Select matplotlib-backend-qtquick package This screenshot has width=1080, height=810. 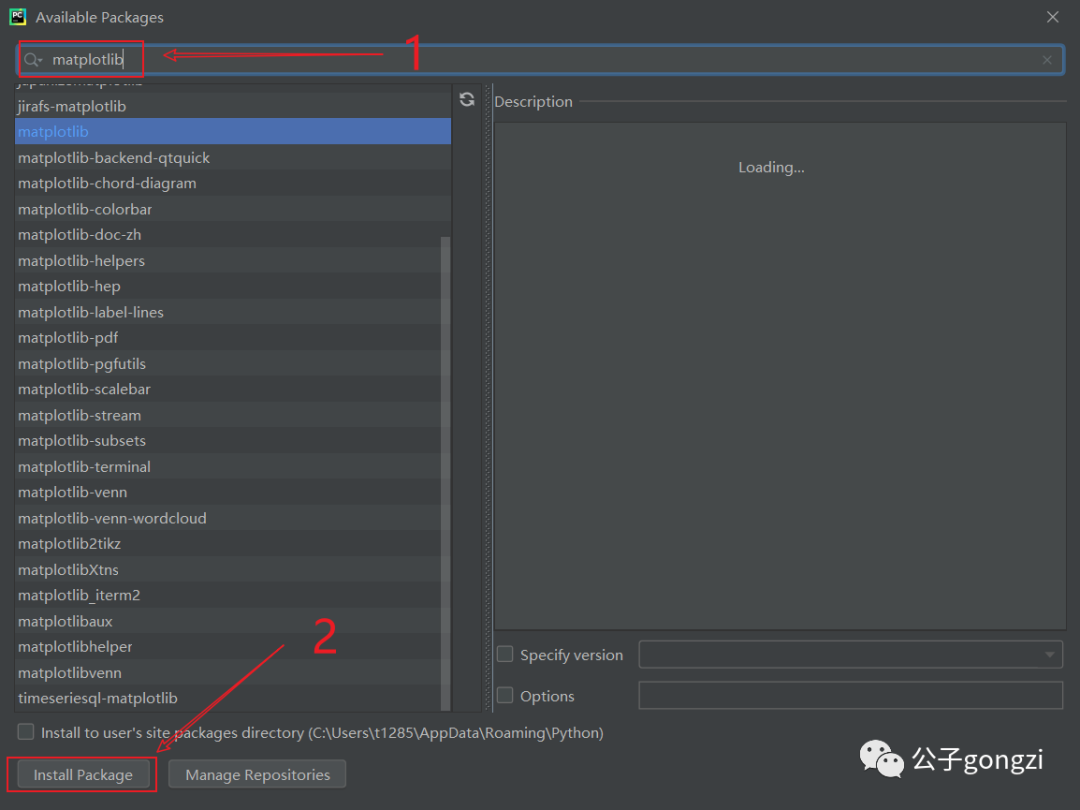coord(233,158)
